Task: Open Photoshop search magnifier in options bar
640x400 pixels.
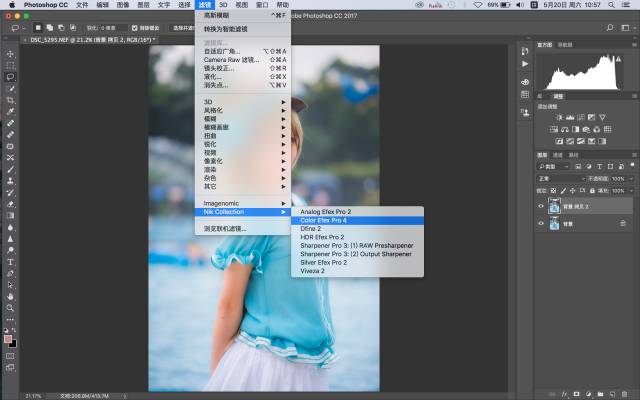Action: click(610, 28)
